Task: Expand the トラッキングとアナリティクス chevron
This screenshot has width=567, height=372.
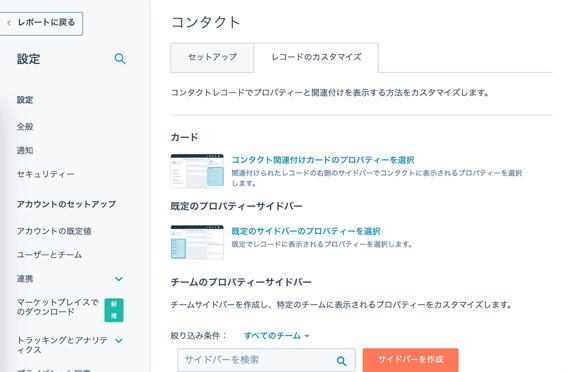Action: [119, 340]
